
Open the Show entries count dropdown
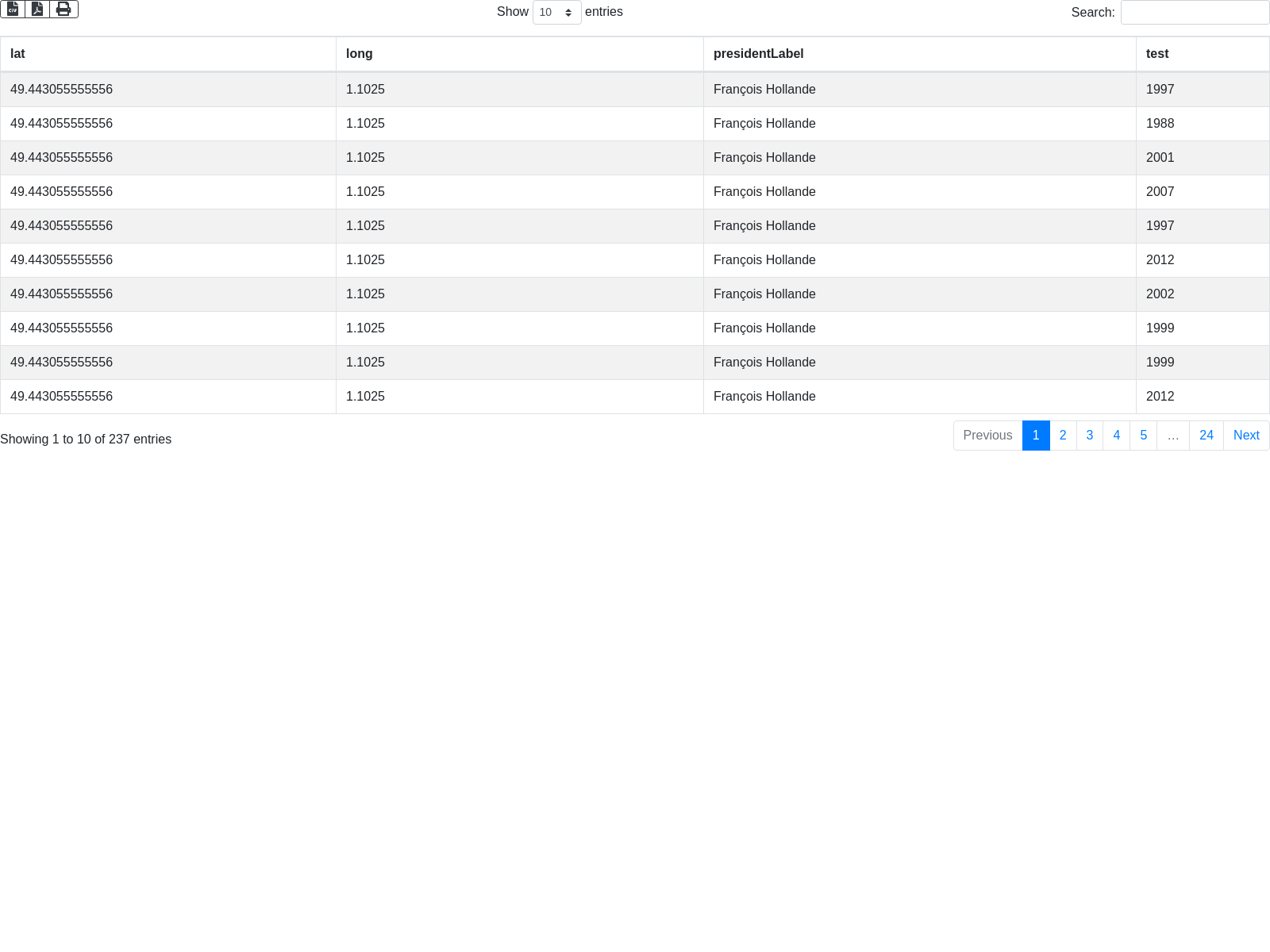click(x=556, y=13)
